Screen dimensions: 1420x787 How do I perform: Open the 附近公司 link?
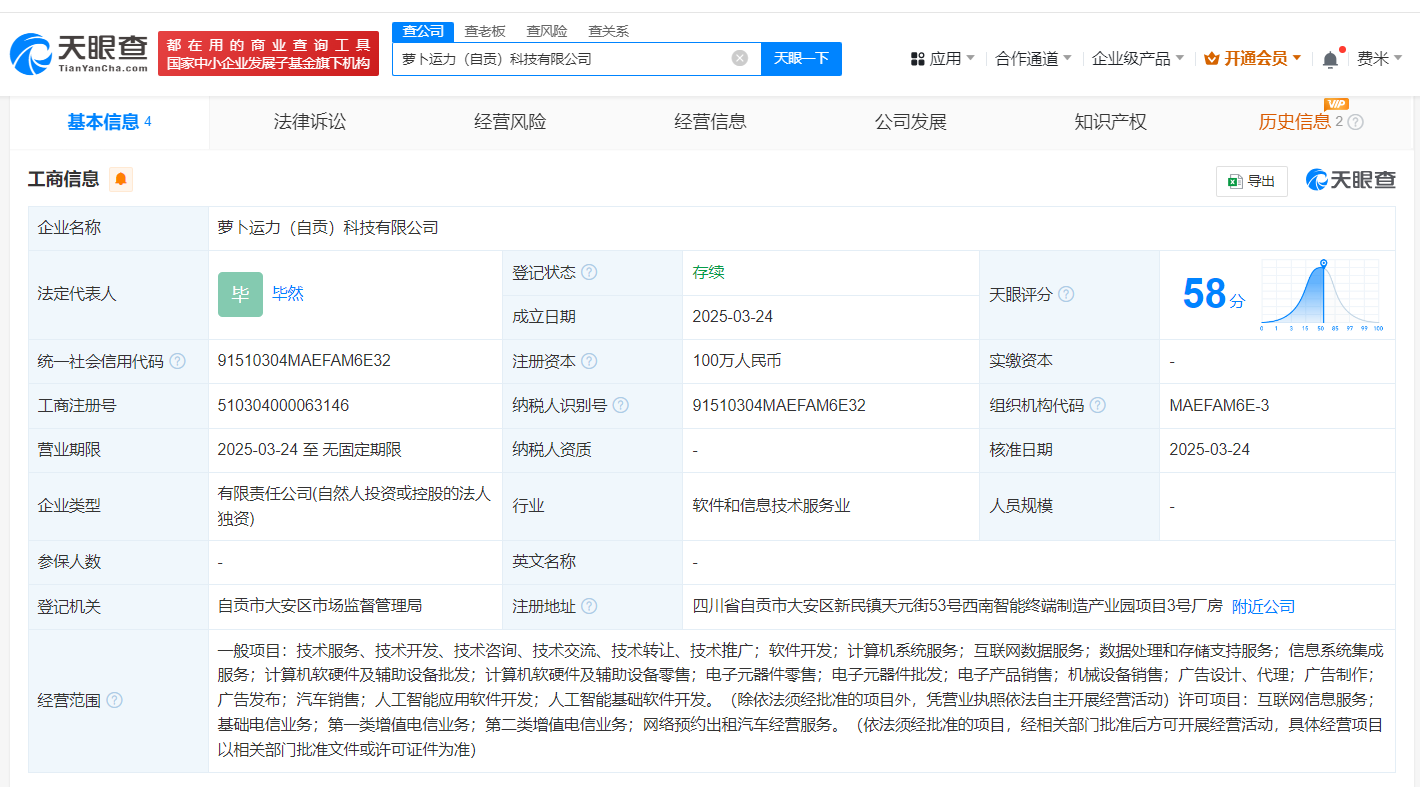pos(1263,606)
